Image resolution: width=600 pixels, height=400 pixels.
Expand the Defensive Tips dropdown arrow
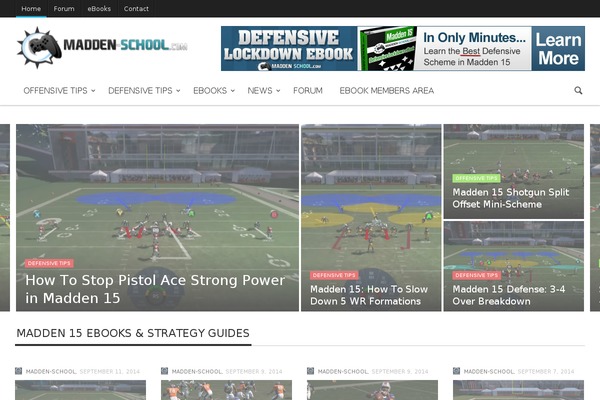(x=178, y=91)
